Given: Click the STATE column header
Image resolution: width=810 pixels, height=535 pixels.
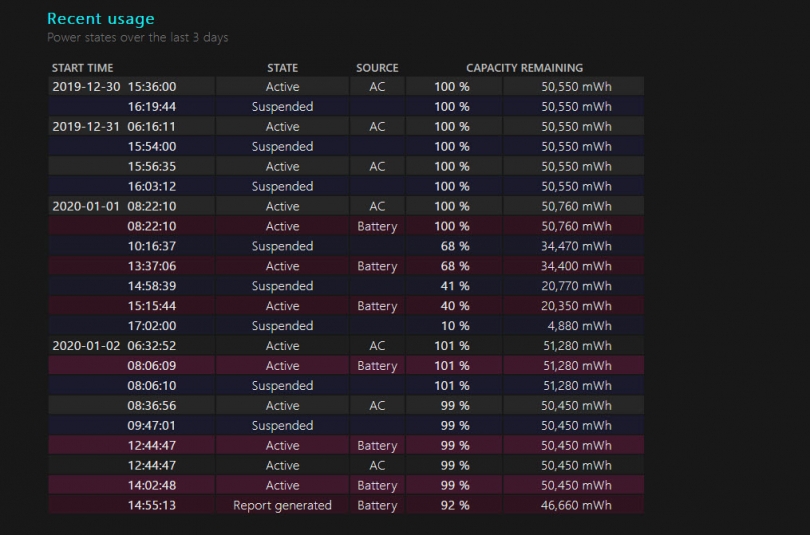Looking at the screenshot, I should click(282, 68).
